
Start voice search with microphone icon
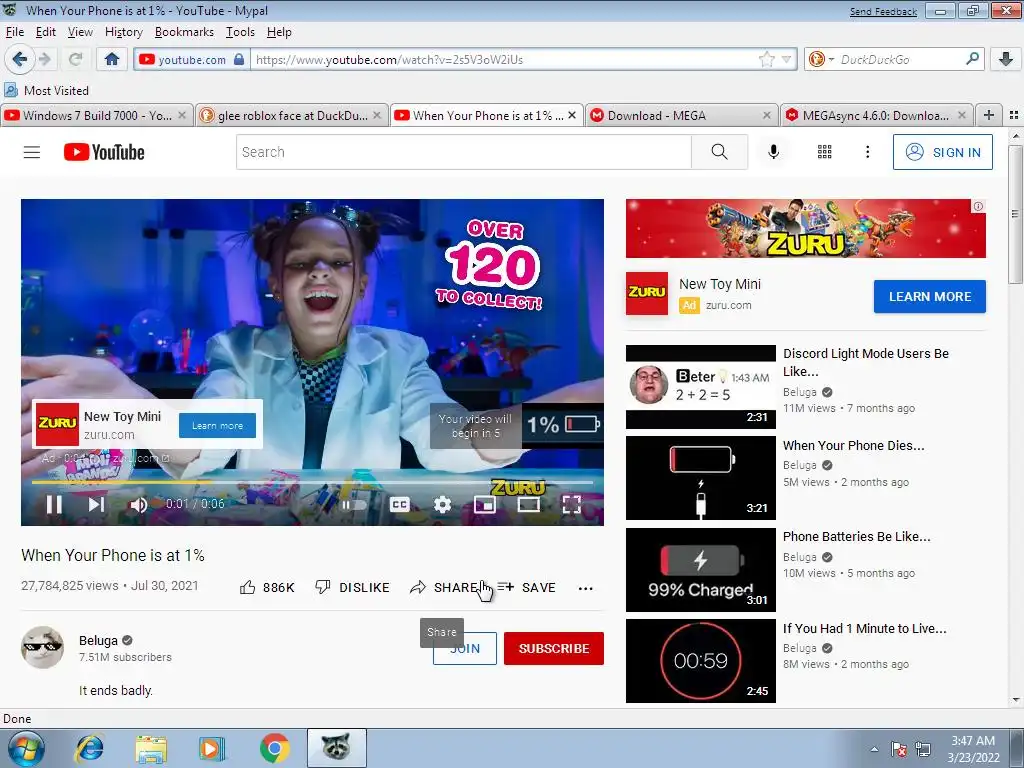pos(773,152)
